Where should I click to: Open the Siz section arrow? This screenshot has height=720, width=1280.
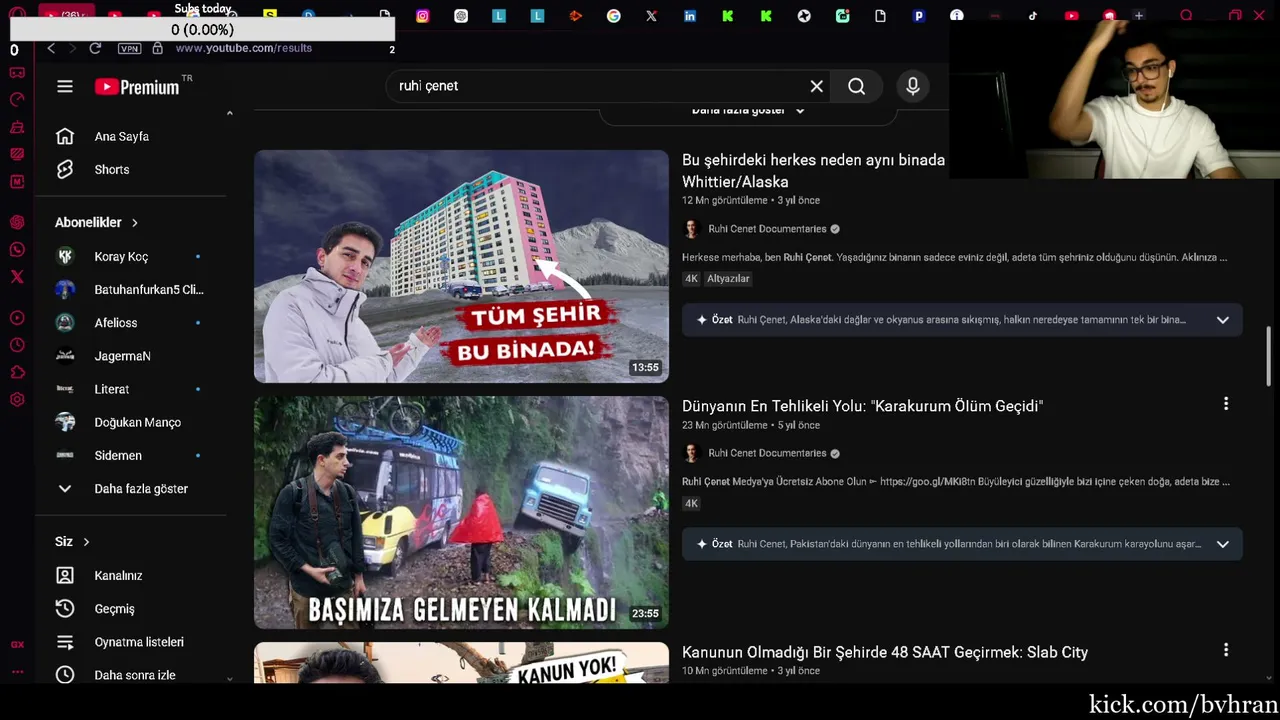[x=86, y=541]
